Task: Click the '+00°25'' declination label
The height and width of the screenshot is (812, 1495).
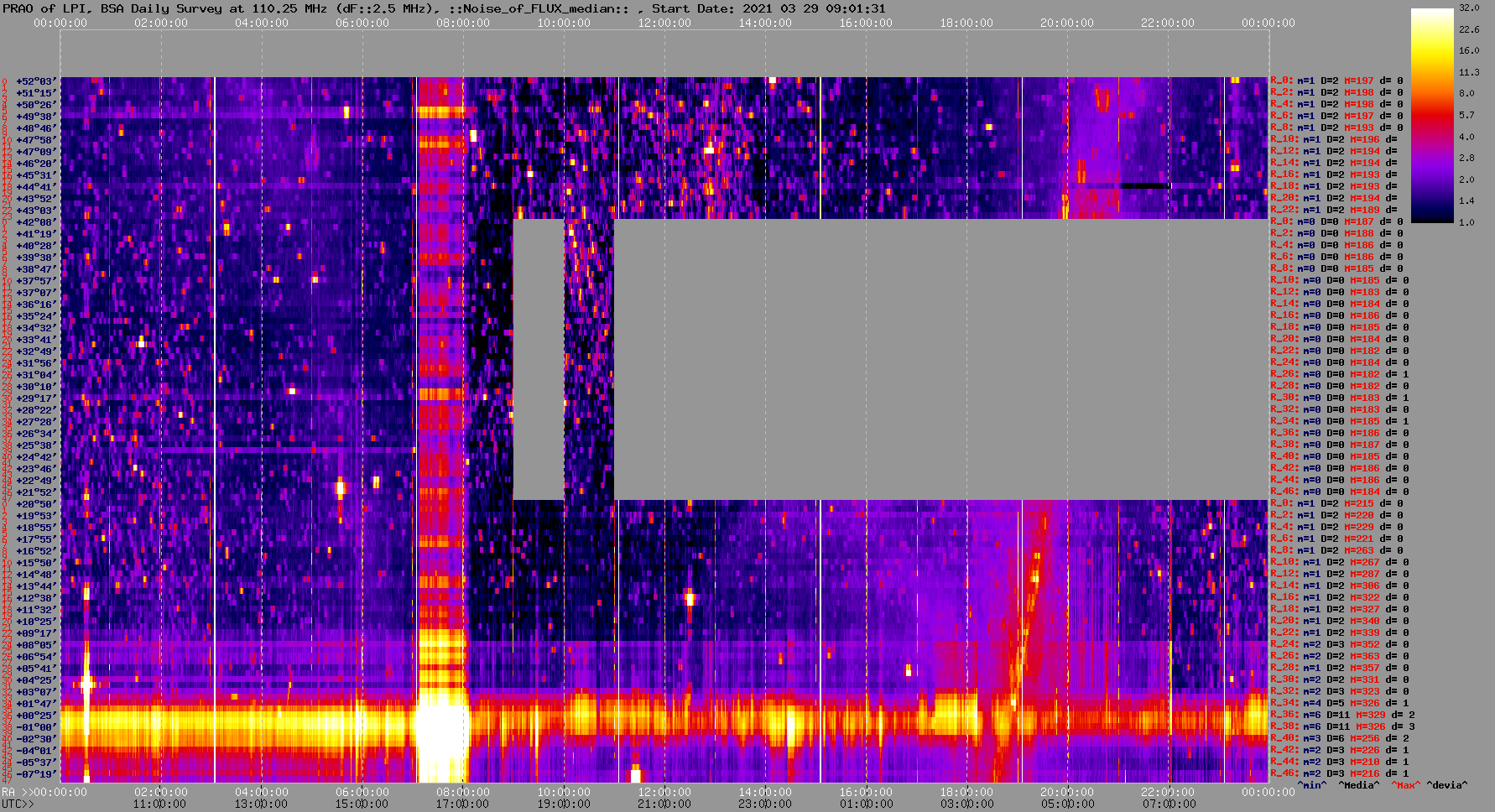Action: [36, 716]
